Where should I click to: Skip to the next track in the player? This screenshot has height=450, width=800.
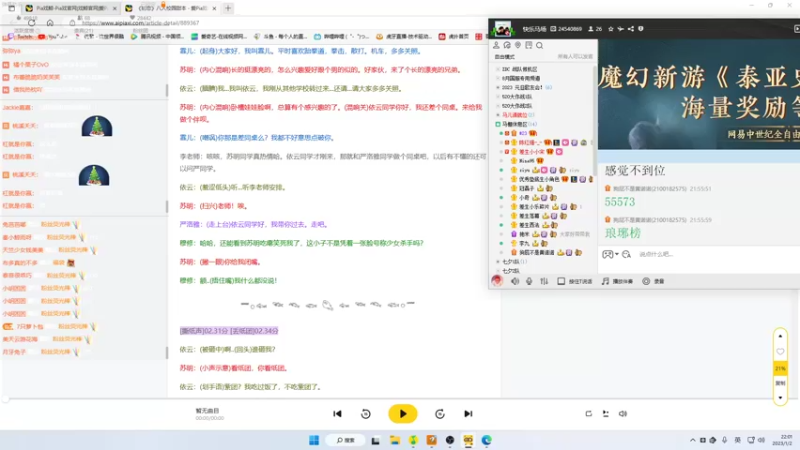[x=468, y=414]
